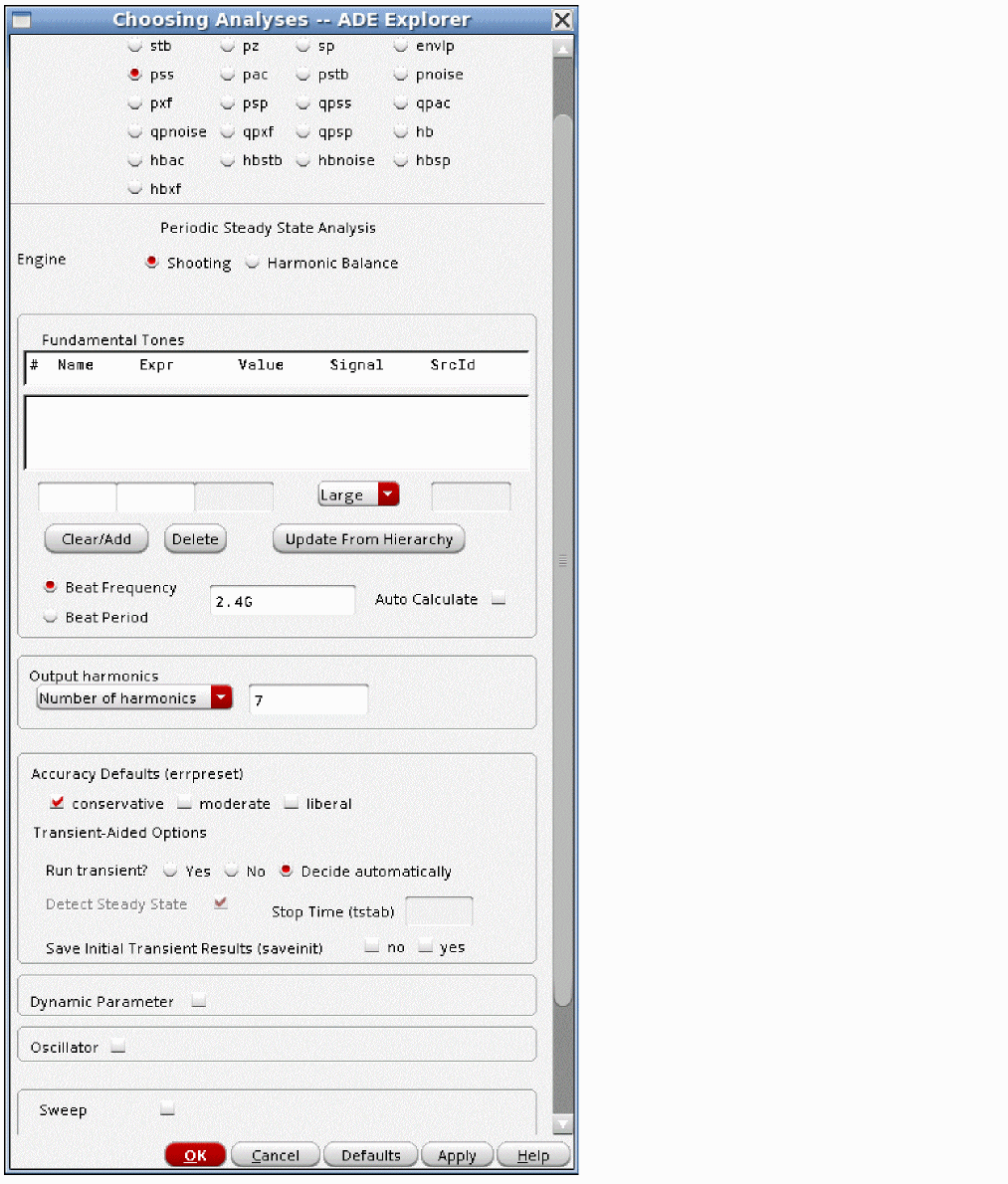Toggle the Detect Steady State checkbox
This screenshot has height=1184, width=1008.
(221, 903)
